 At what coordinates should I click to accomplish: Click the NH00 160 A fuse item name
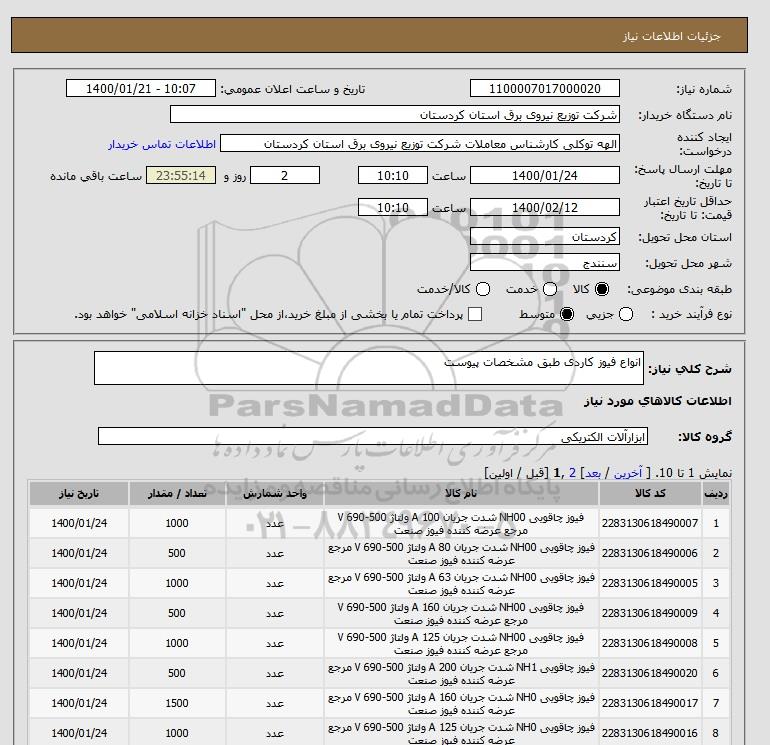(x=461, y=613)
